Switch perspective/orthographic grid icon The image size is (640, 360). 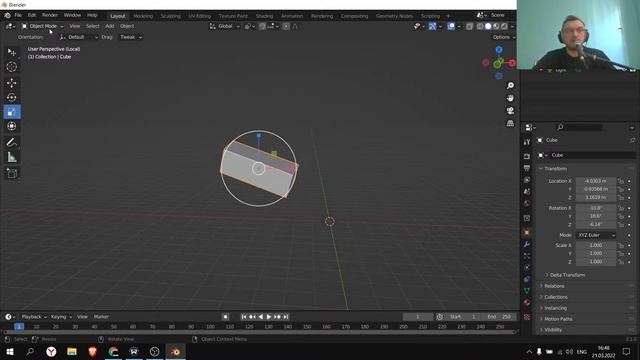(x=510, y=123)
